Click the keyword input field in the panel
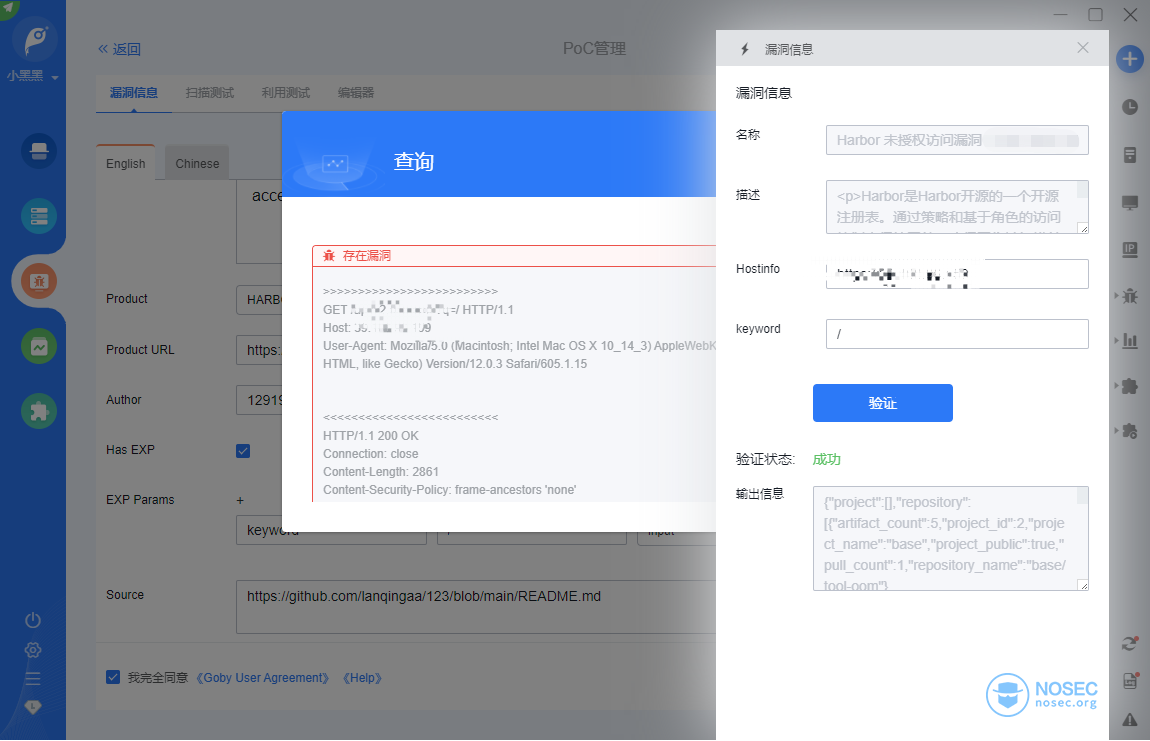The image size is (1150, 741). [957, 334]
